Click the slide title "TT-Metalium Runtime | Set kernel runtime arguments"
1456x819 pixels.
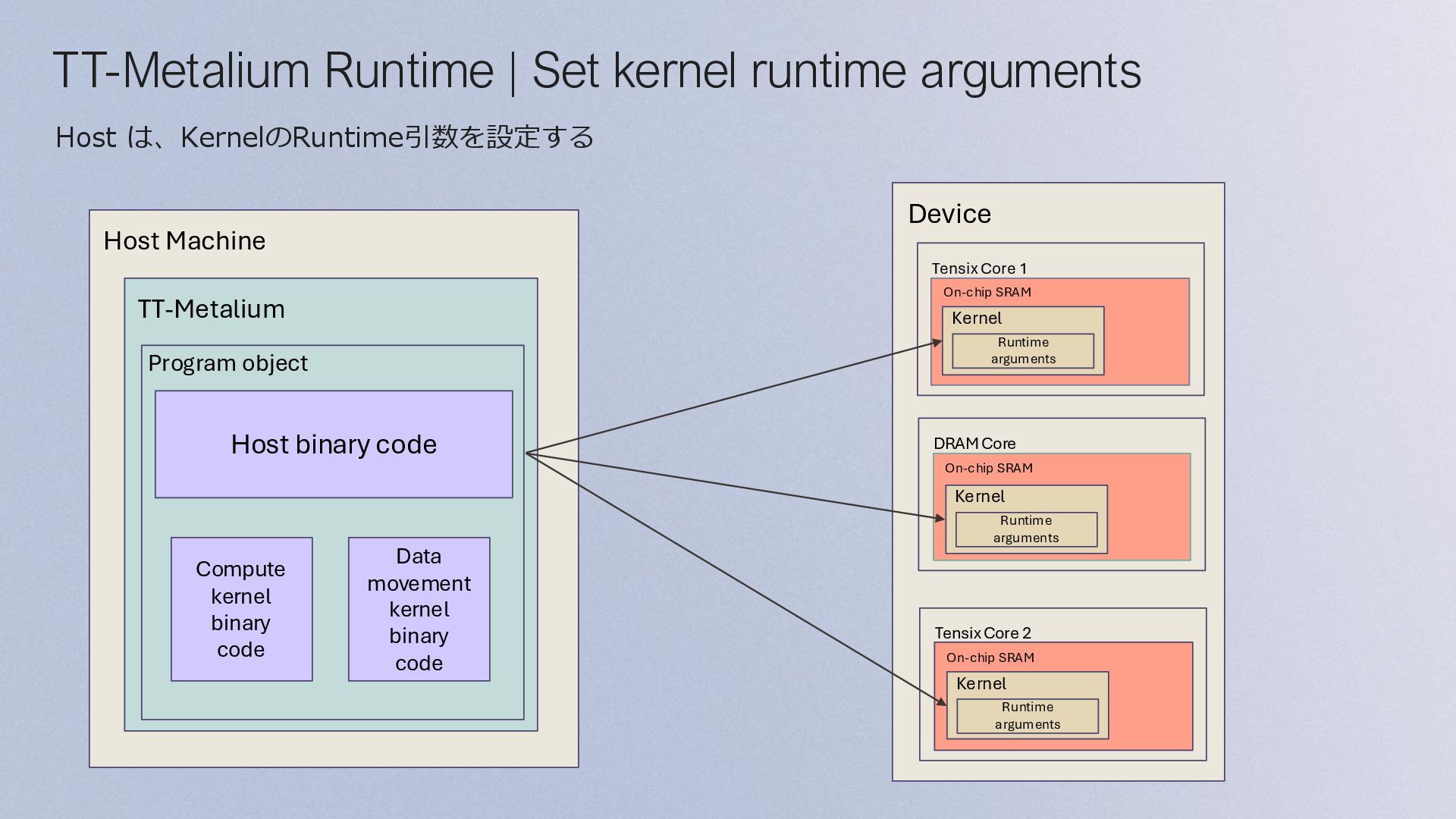tap(597, 71)
